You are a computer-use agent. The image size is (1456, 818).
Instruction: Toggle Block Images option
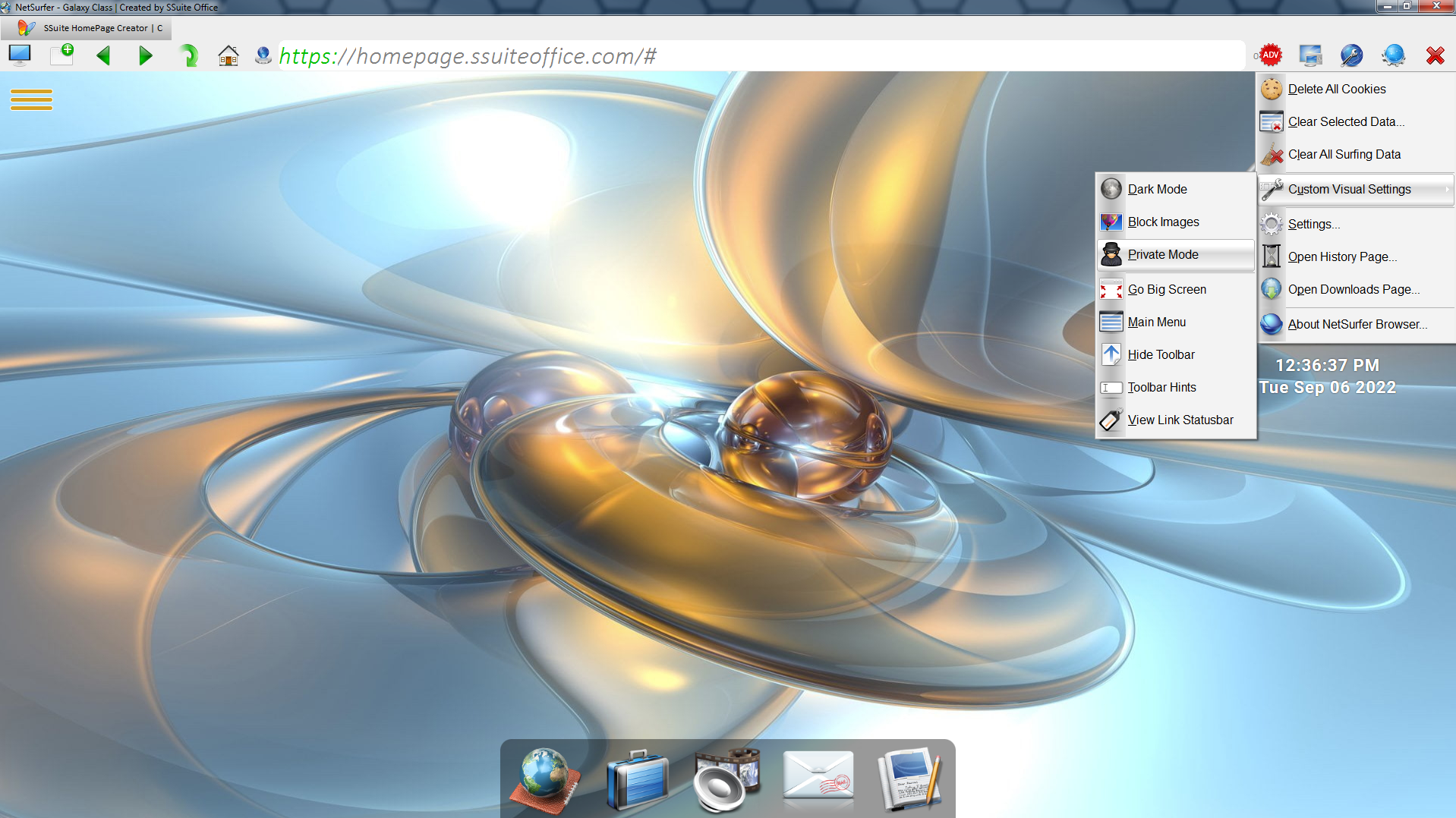tap(1163, 222)
